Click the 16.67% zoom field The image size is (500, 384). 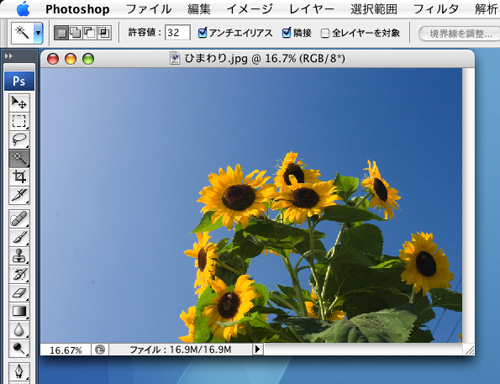pyautogui.click(x=65, y=350)
